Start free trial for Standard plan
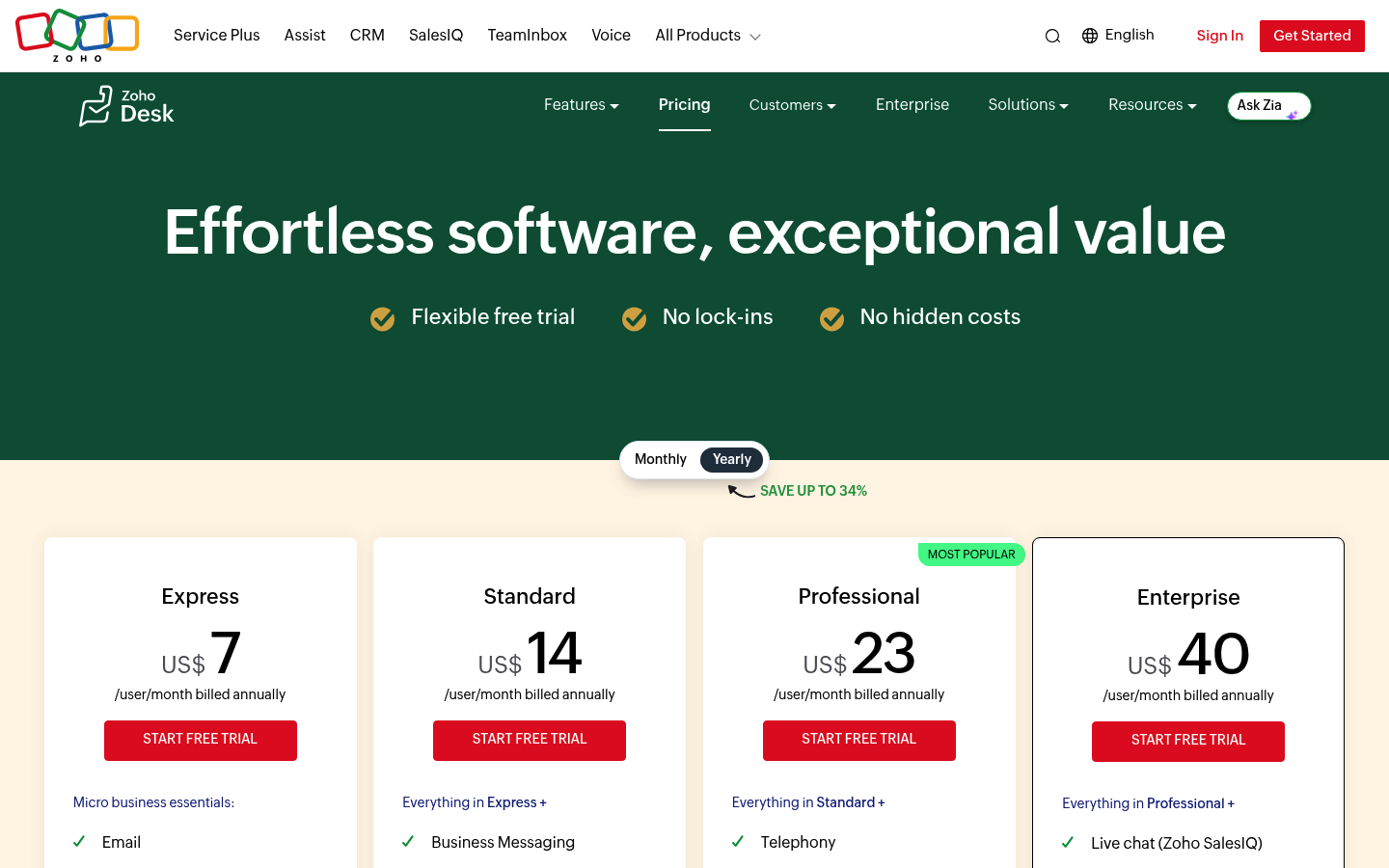 [530, 741]
